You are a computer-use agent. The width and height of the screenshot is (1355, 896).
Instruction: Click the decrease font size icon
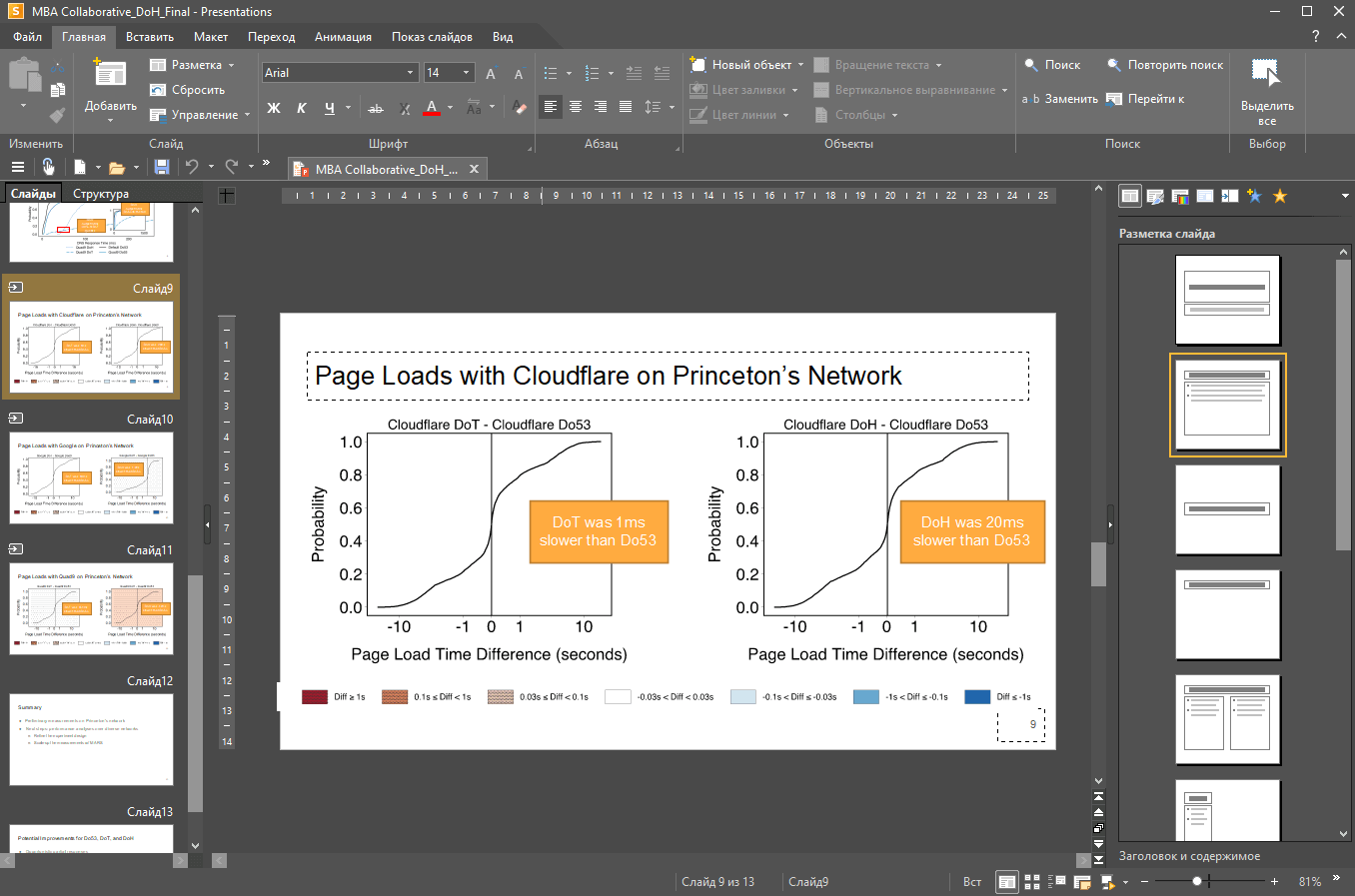pyautogui.click(x=518, y=73)
